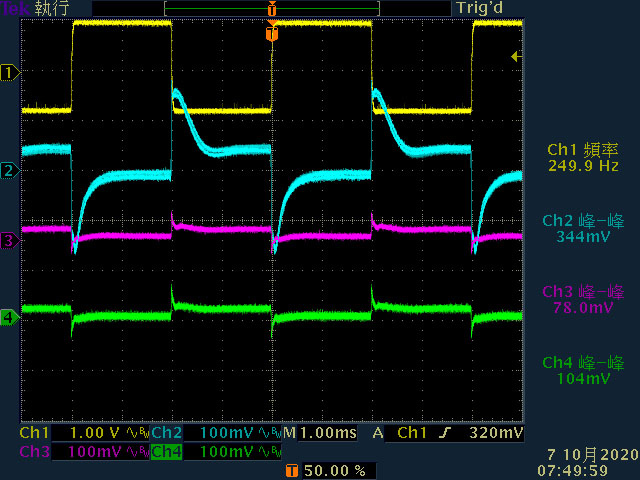Click the rising edge trigger slope icon

(445, 433)
